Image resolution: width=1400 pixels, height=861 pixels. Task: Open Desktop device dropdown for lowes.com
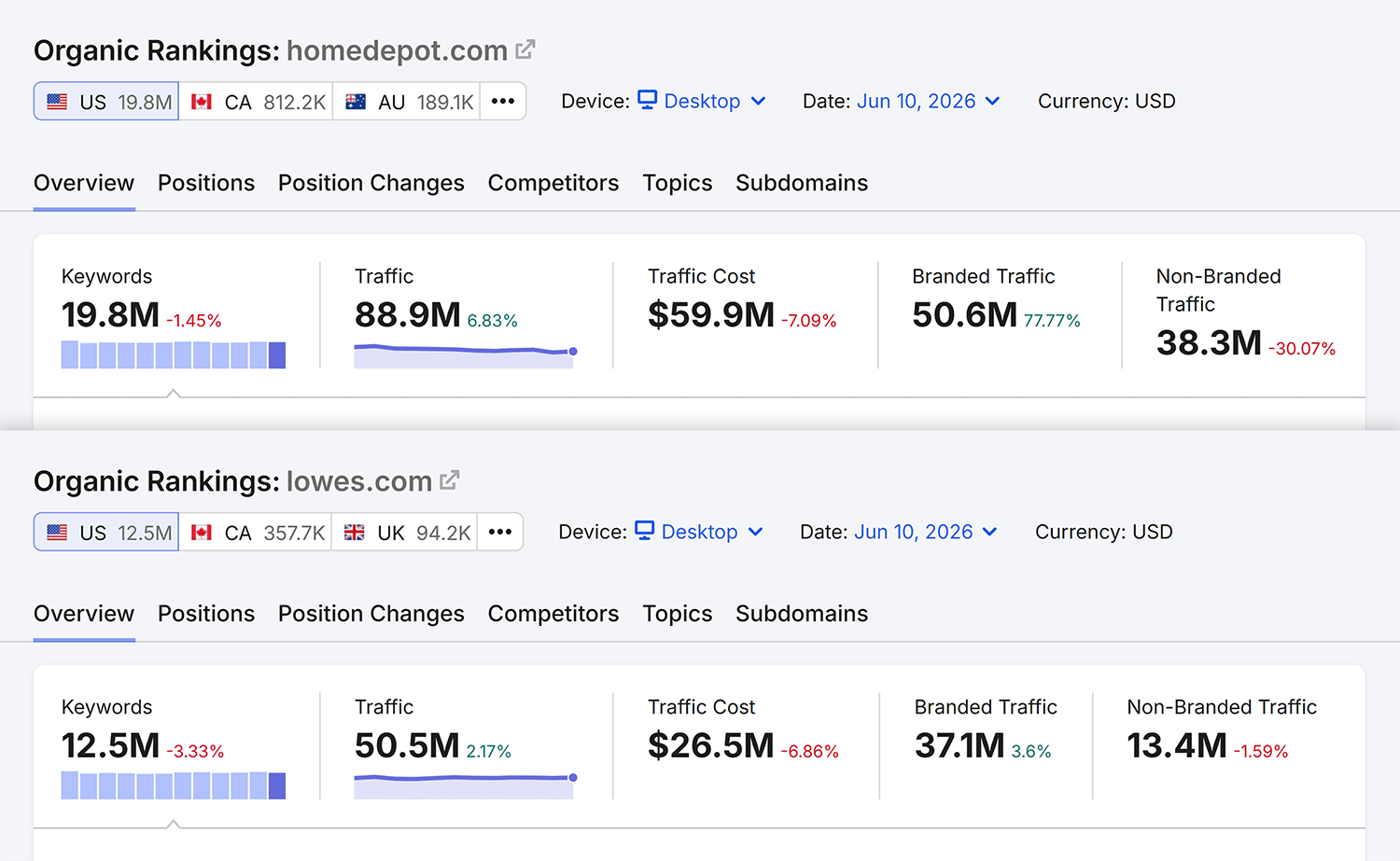[699, 532]
